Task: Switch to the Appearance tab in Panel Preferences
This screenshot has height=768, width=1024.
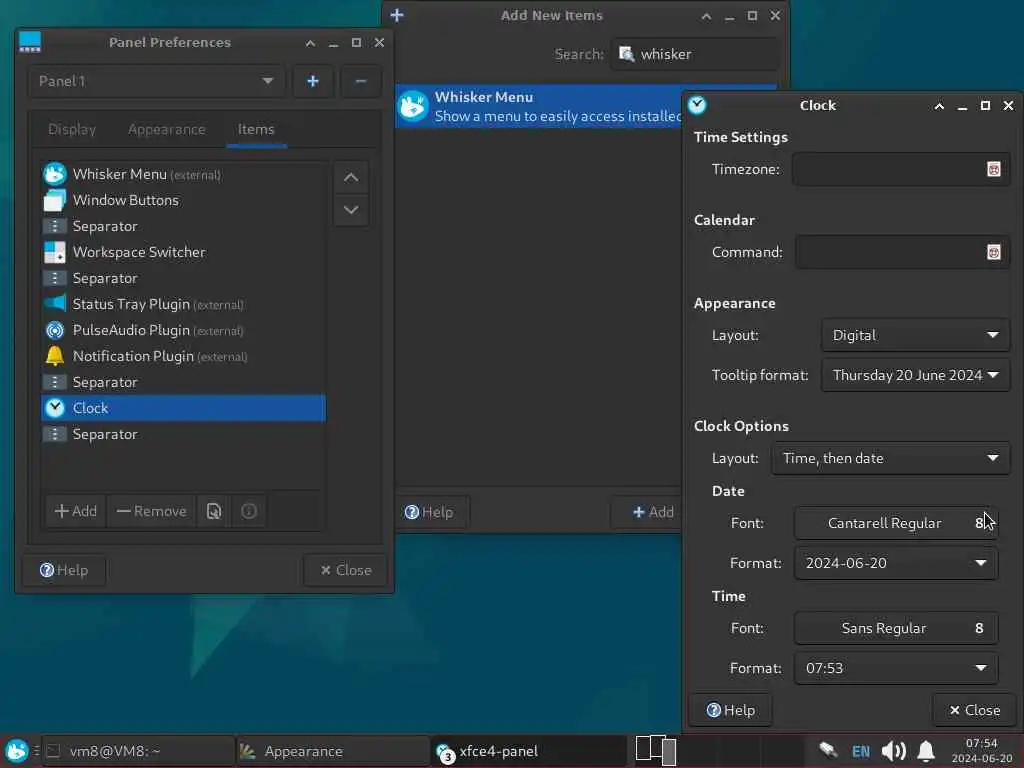Action: tap(167, 129)
